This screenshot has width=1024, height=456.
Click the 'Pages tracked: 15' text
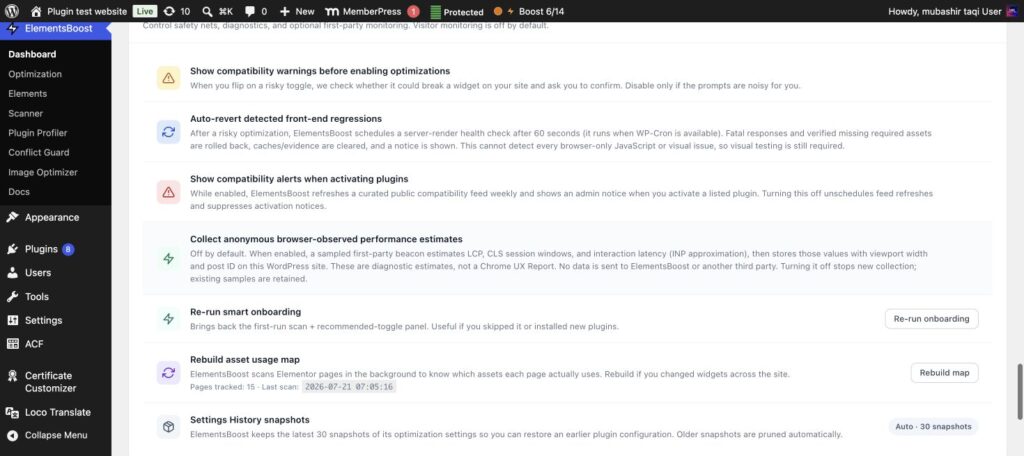[222, 387]
